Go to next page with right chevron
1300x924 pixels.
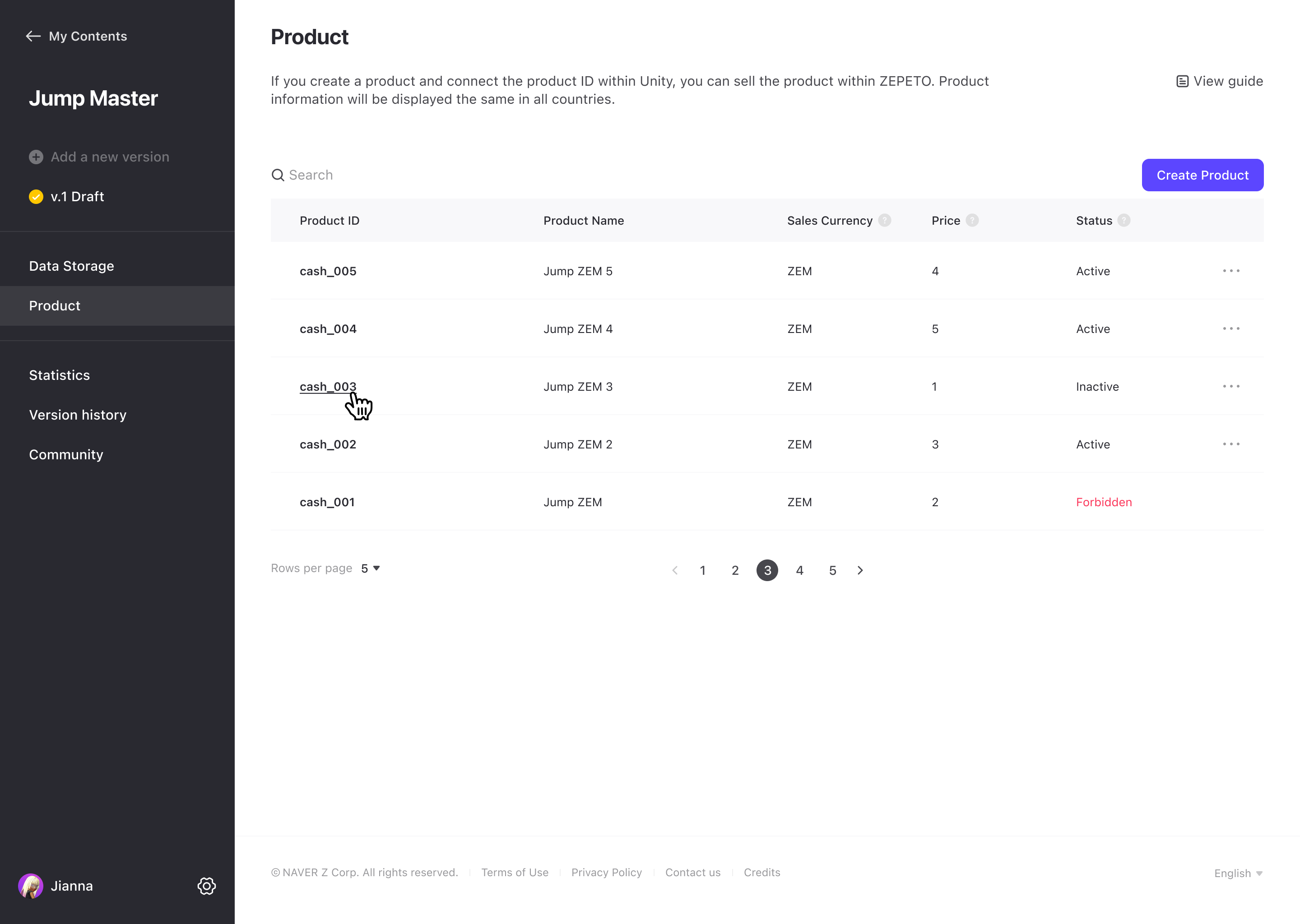860,570
